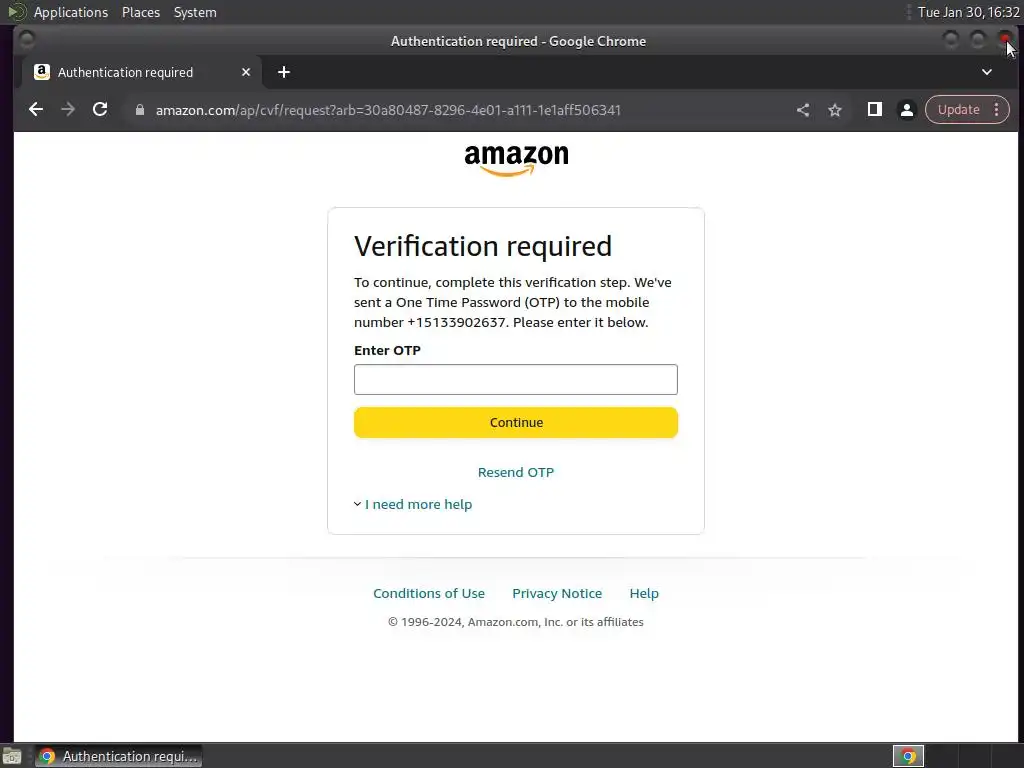
Task: Open the Applications menu
Action: pyautogui.click(x=71, y=12)
